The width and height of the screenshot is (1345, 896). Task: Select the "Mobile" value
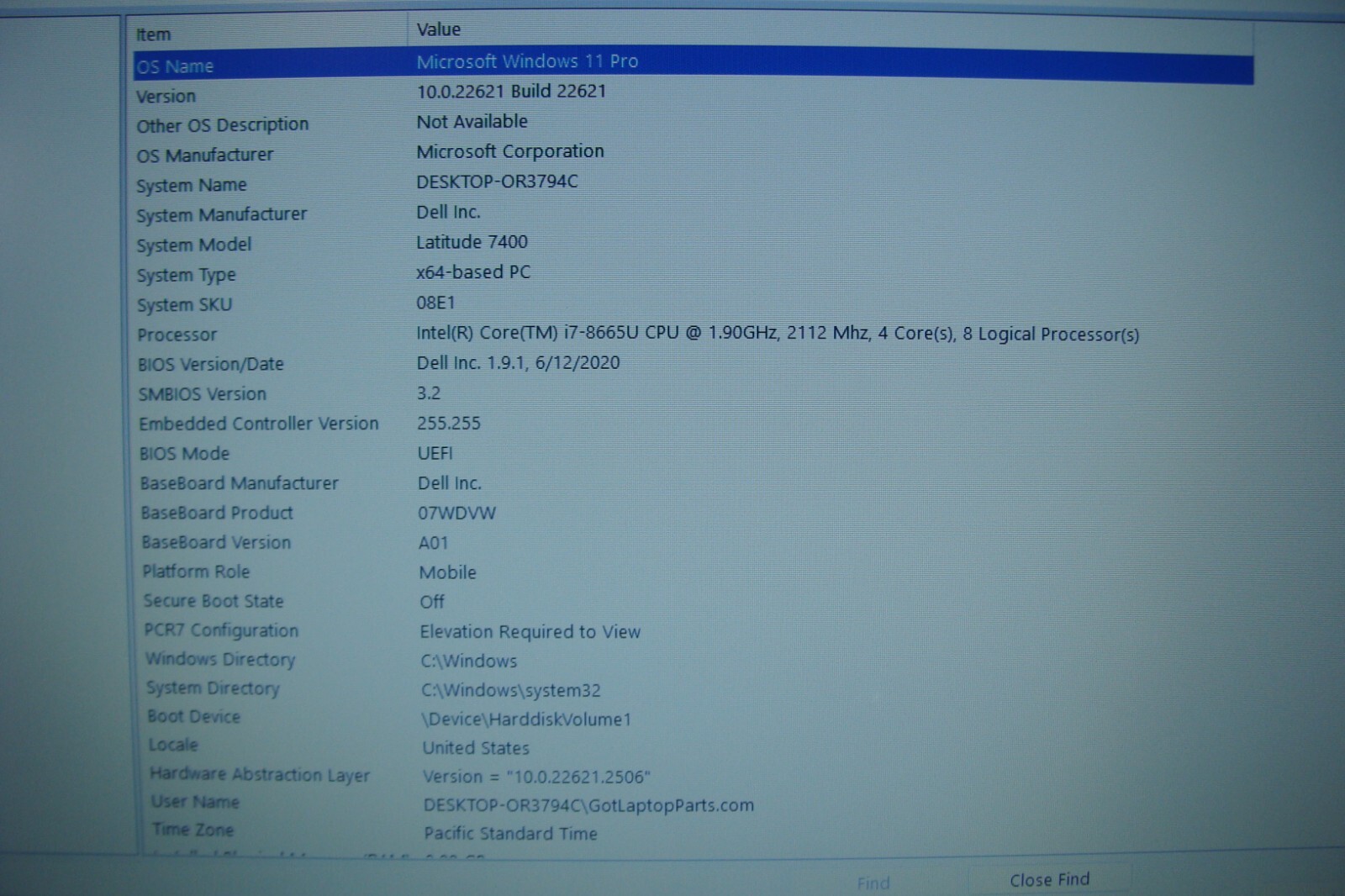pyautogui.click(x=448, y=572)
